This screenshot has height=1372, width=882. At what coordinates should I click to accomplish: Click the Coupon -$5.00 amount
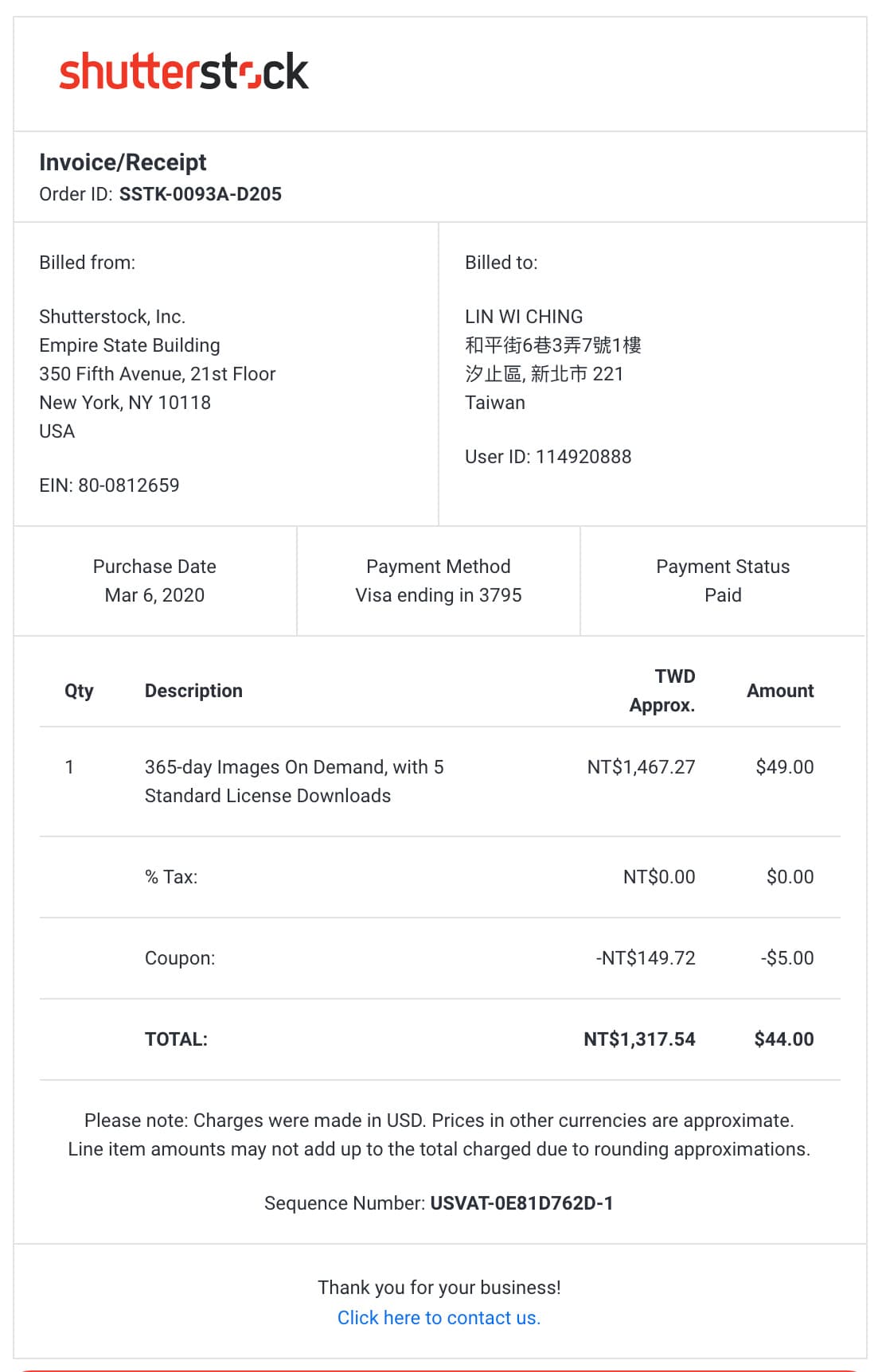(x=787, y=958)
